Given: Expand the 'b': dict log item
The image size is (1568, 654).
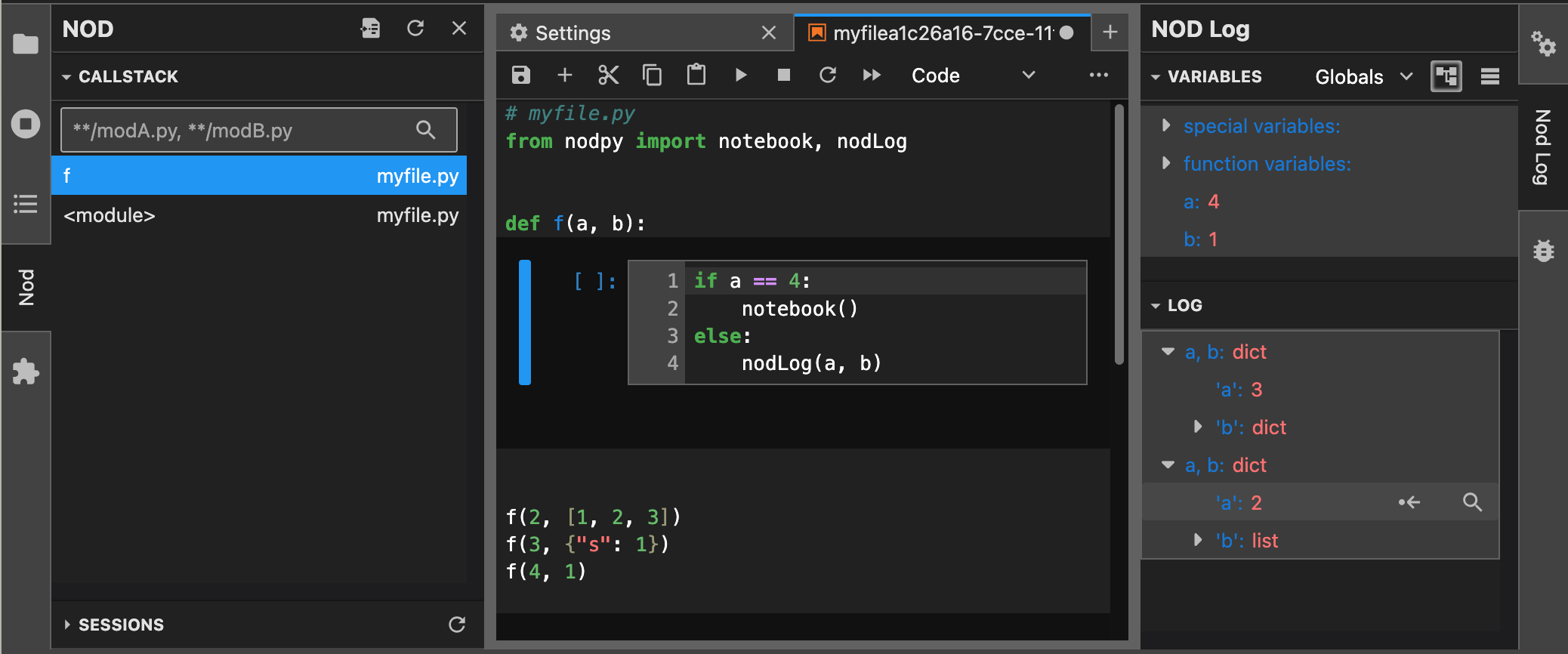Looking at the screenshot, I should [x=1198, y=427].
